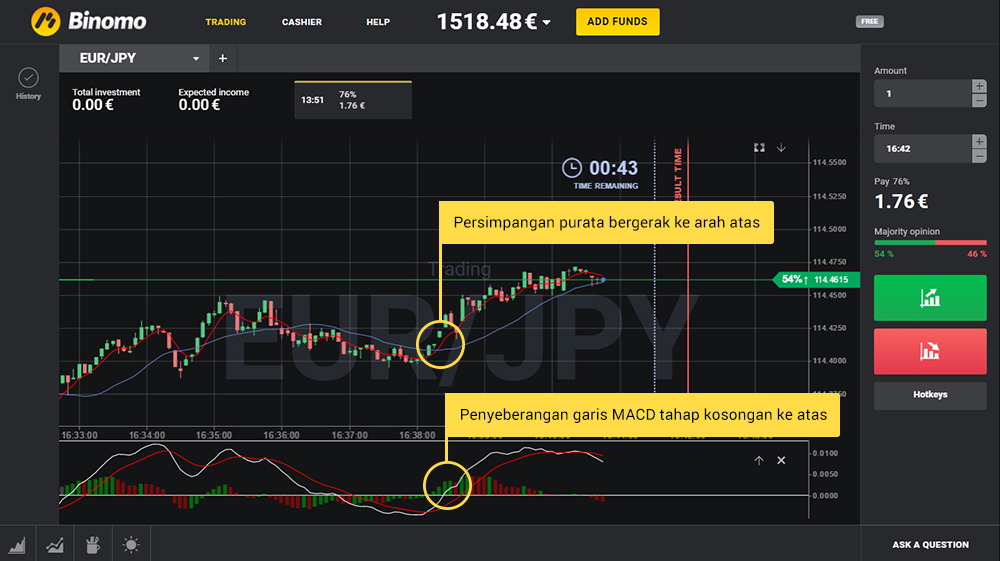Open Hotkeys settings

pyautogui.click(x=930, y=395)
